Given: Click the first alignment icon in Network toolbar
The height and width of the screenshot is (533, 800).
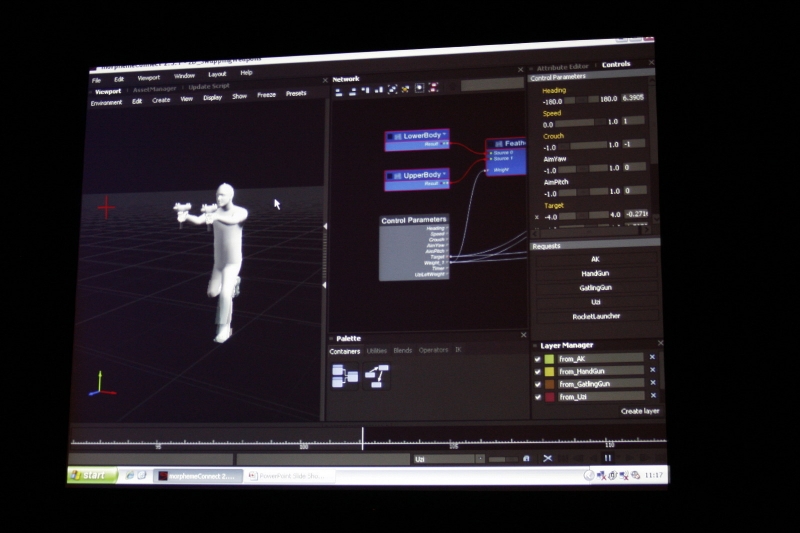Looking at the screenshot, I should [340, 90].
